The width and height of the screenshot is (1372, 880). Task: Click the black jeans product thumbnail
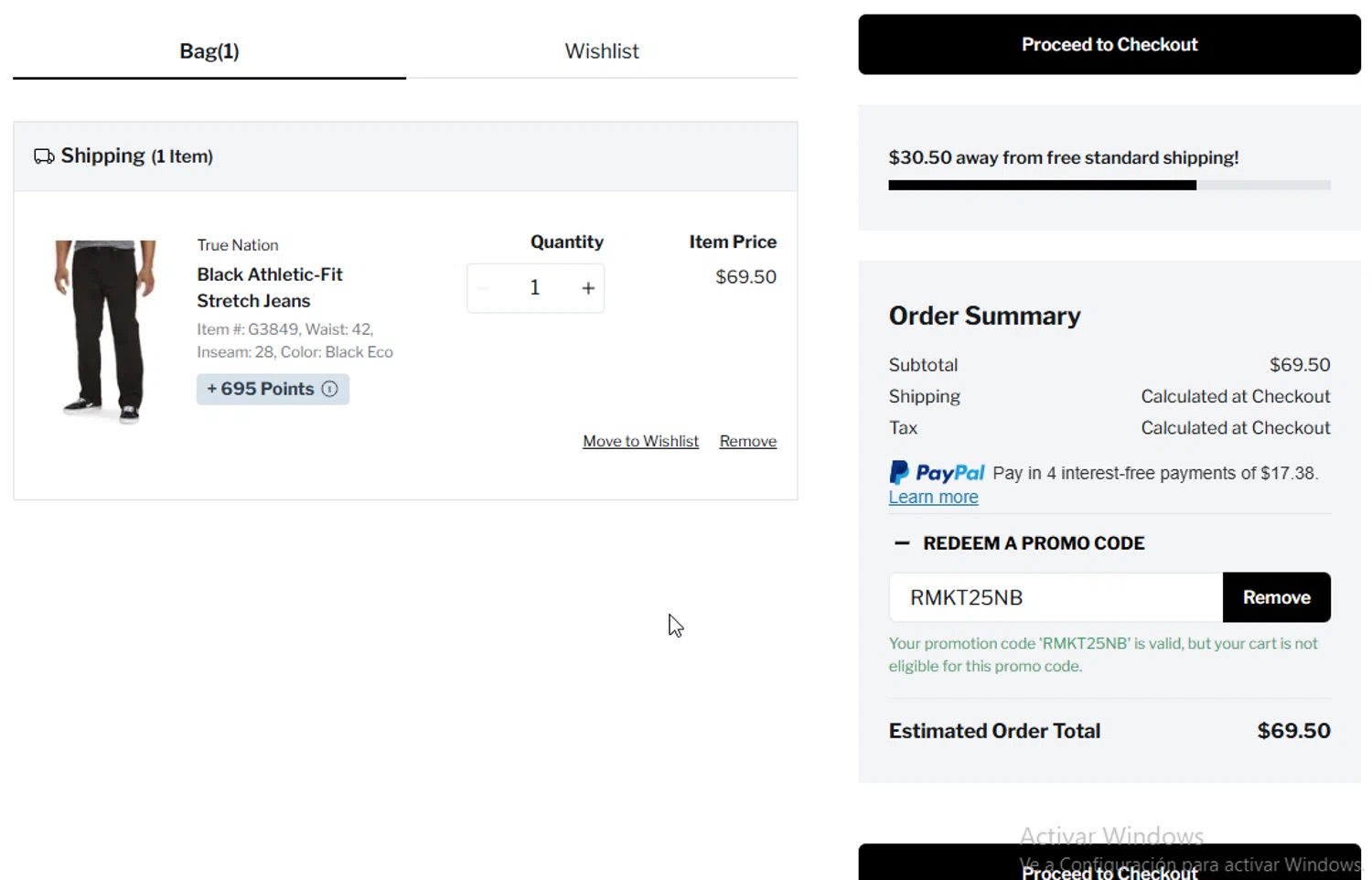pyautogui.click(x=104, y=331)
